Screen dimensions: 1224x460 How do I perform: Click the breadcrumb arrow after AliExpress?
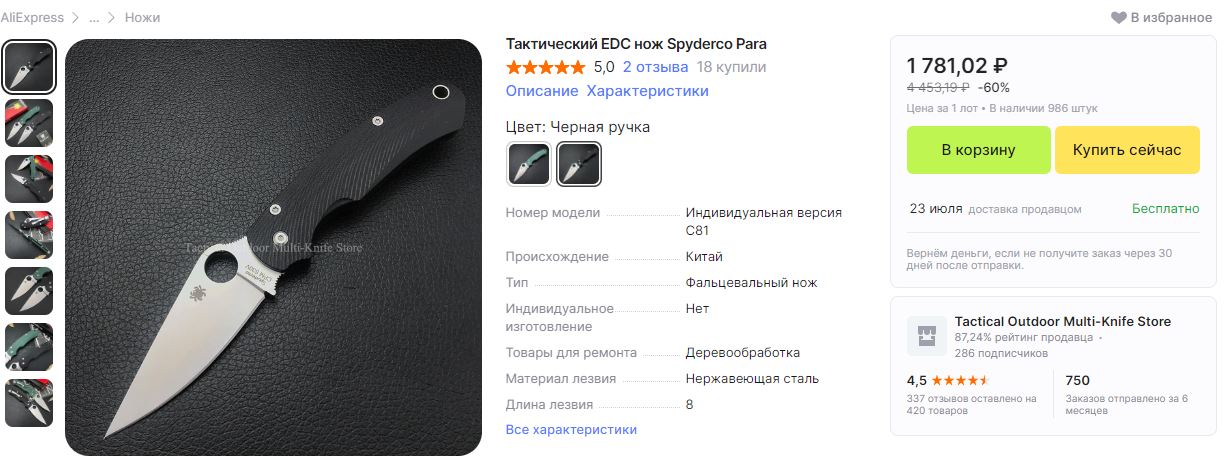pos(75,17)
